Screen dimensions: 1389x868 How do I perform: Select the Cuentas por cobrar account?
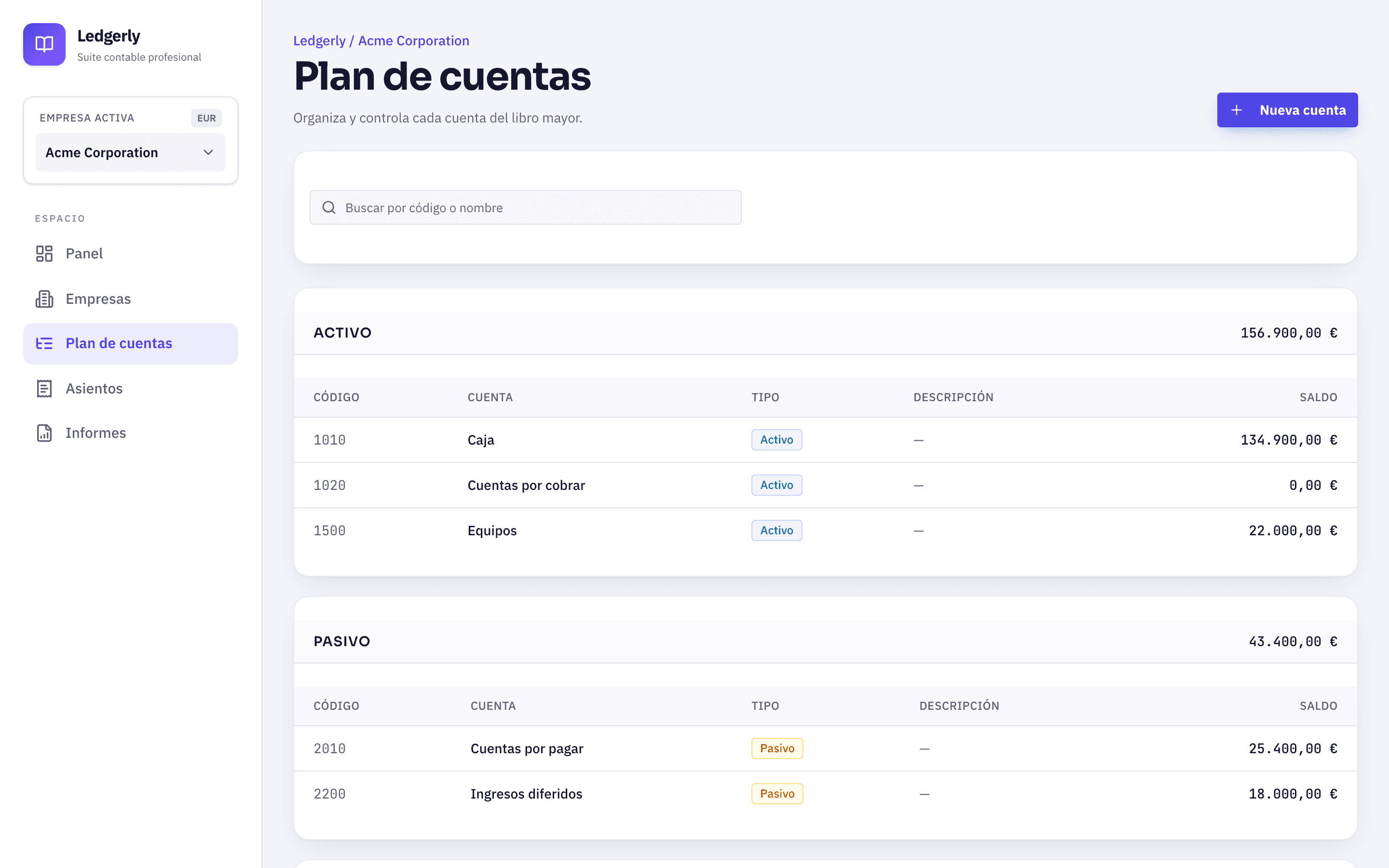(526, 485)
